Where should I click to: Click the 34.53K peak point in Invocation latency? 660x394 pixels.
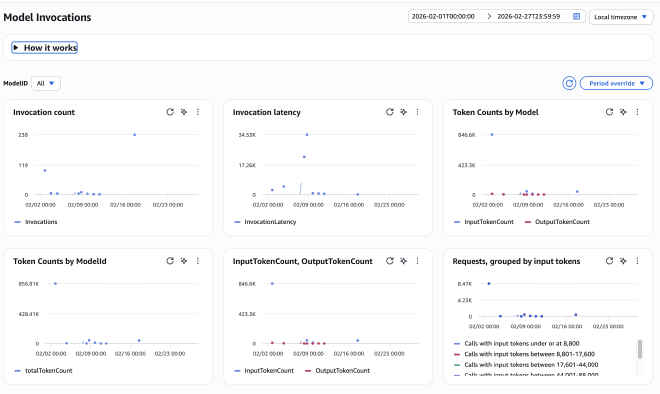(307, 135)
